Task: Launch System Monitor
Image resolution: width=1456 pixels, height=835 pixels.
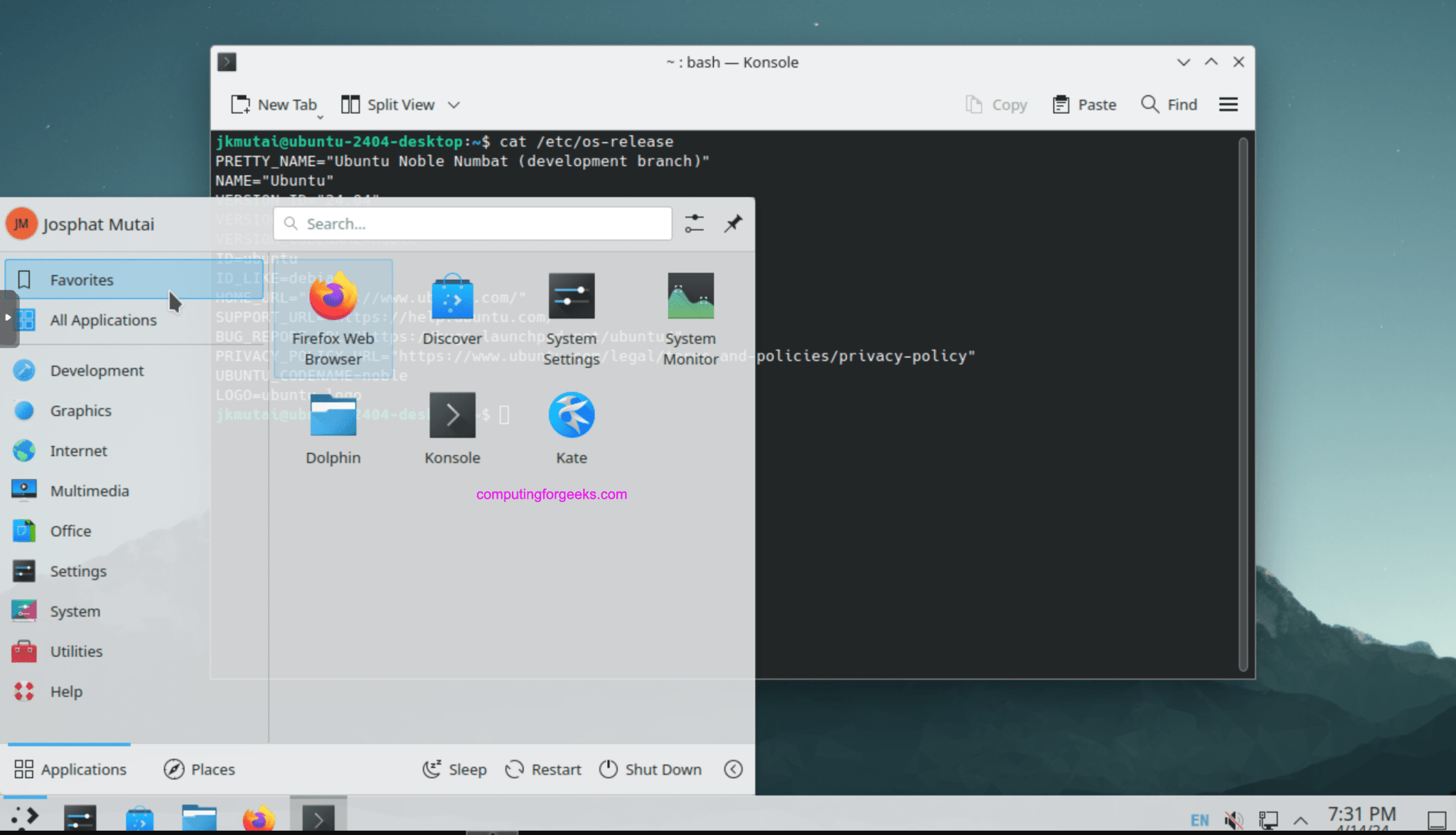Action: 690,297
